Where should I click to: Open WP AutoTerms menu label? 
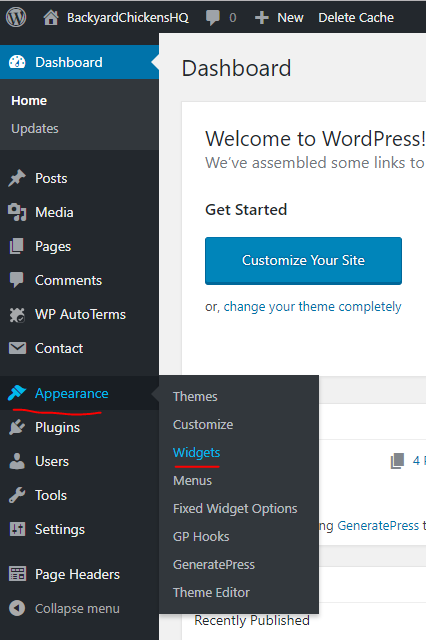pyautogui.click(x=80, y=314)
